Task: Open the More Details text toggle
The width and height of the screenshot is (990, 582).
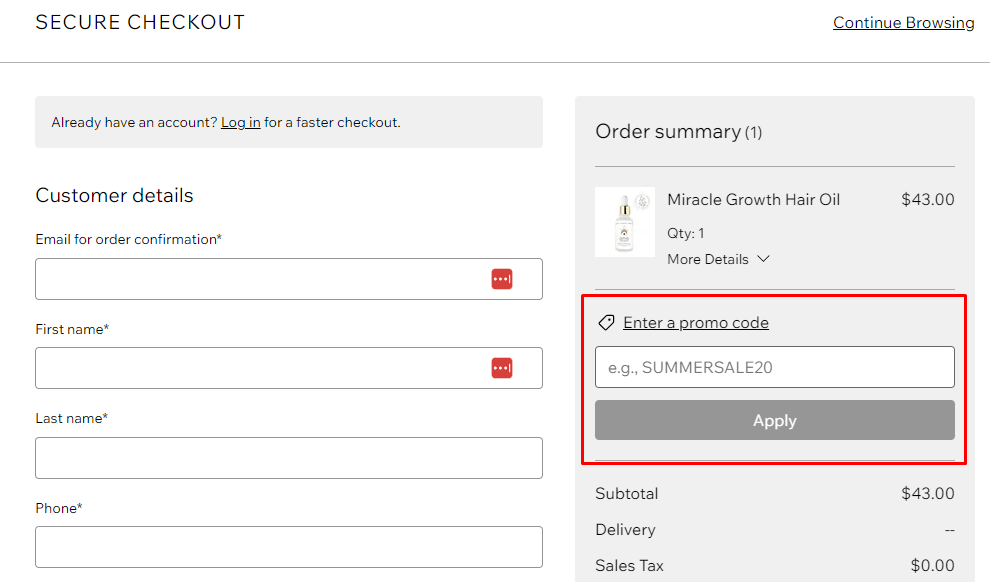Action: click(708, 259)
